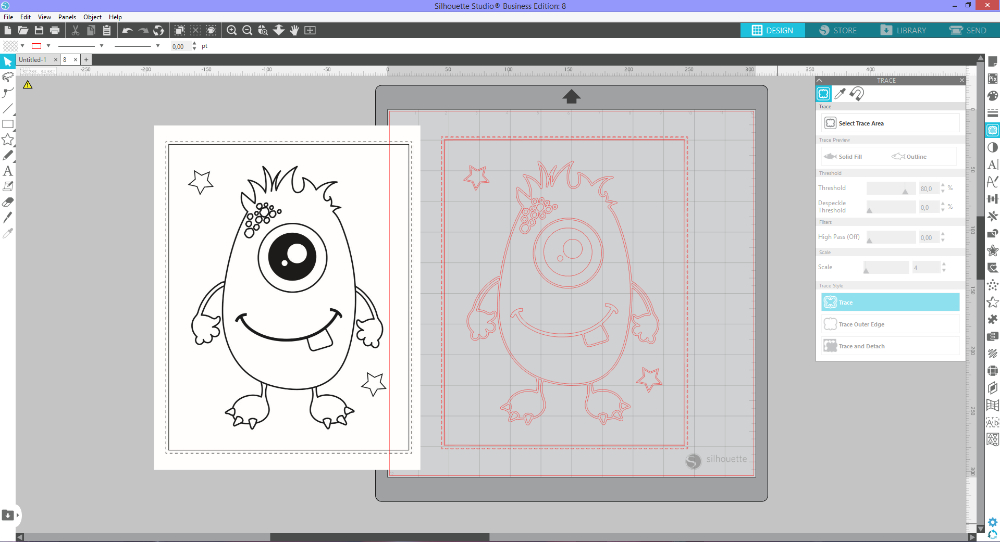The width and height of the screenshot is (1000, 542).
Task: Click Trace Outer Edge button
Action: click(x=890, y=324)
